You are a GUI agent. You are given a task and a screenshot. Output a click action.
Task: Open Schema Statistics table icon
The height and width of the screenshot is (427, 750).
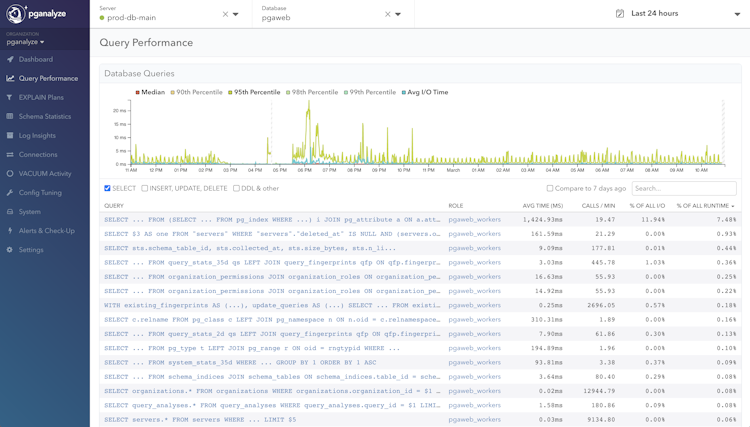point(10,117)
